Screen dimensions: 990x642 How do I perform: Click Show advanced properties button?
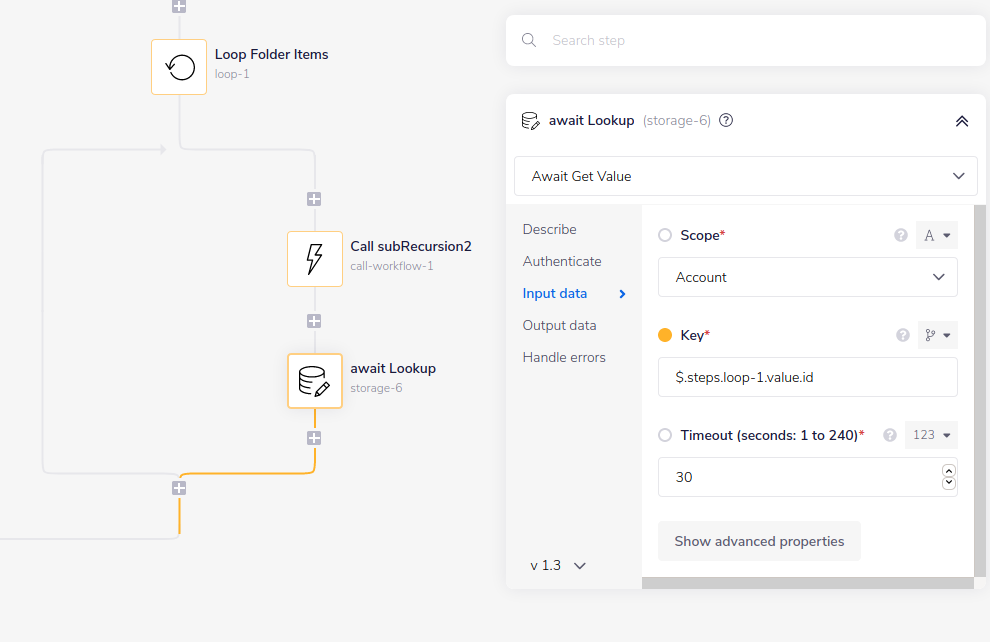click(x=759, y=541)
